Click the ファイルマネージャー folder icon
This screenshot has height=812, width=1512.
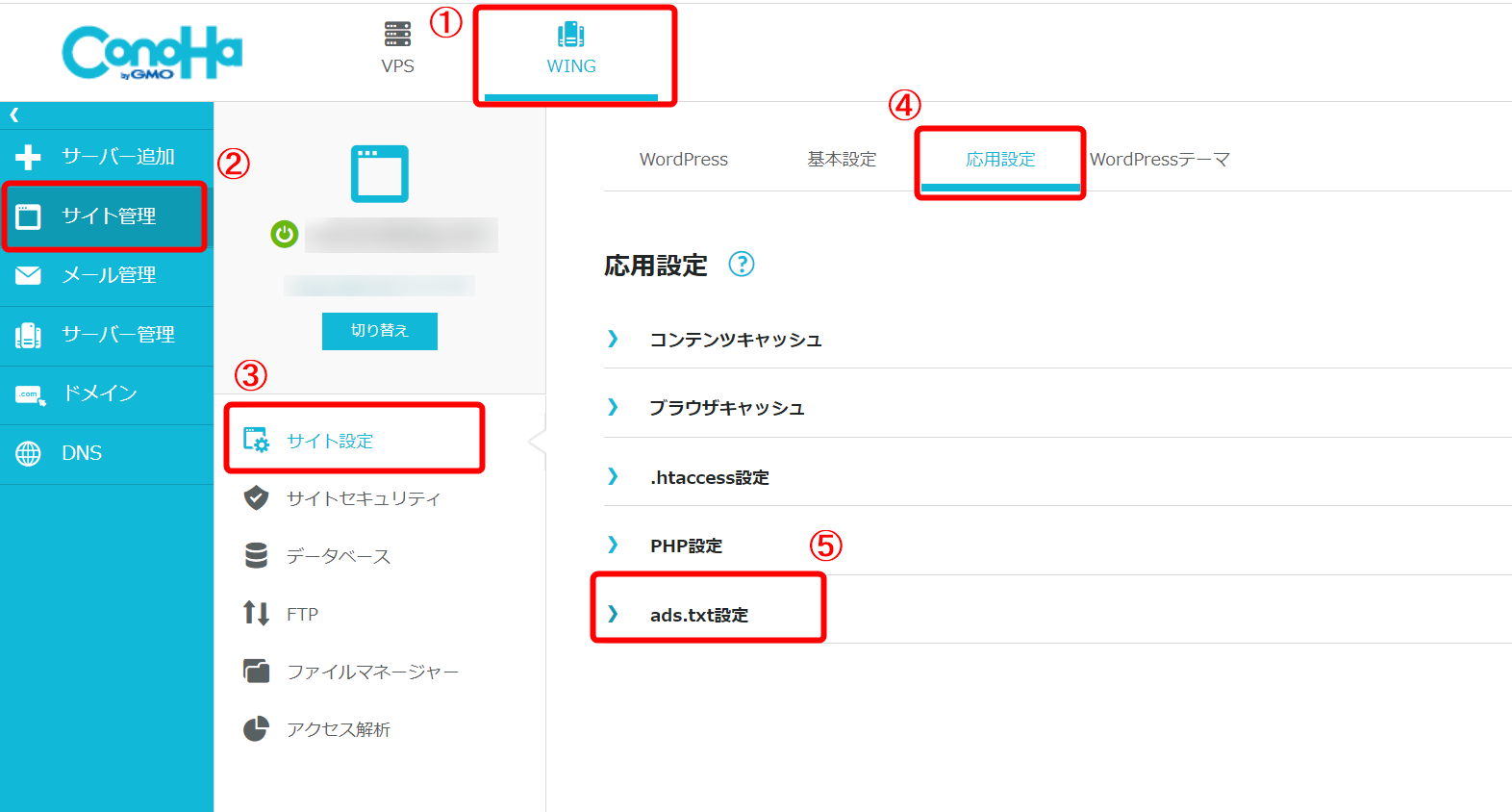(x=256, y=671)
